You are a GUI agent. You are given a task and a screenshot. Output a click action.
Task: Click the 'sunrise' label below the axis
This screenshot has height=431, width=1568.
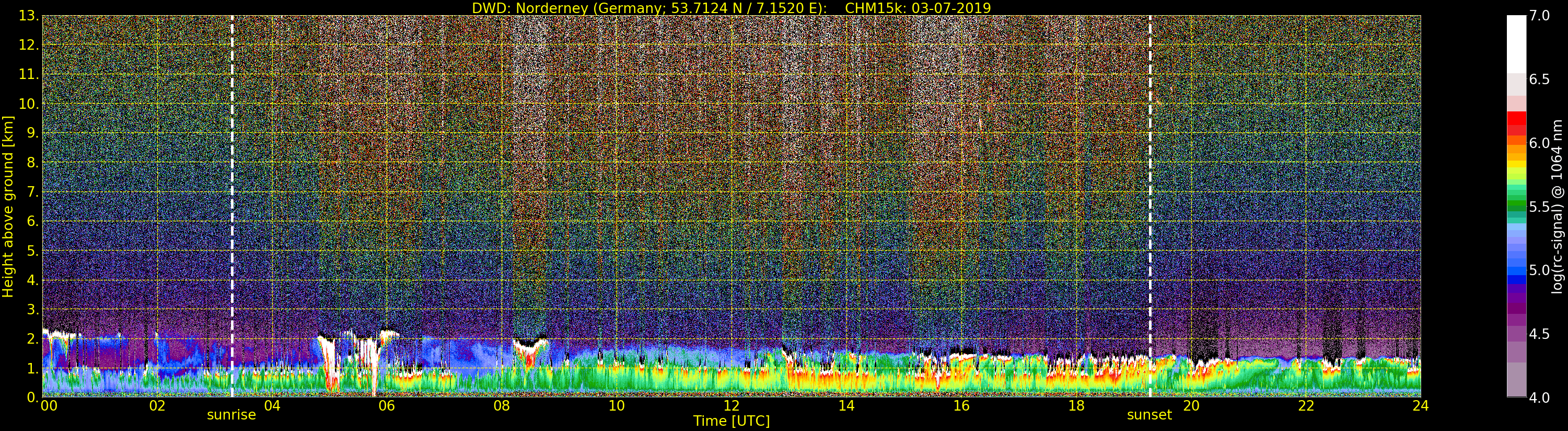pos(231,415)
